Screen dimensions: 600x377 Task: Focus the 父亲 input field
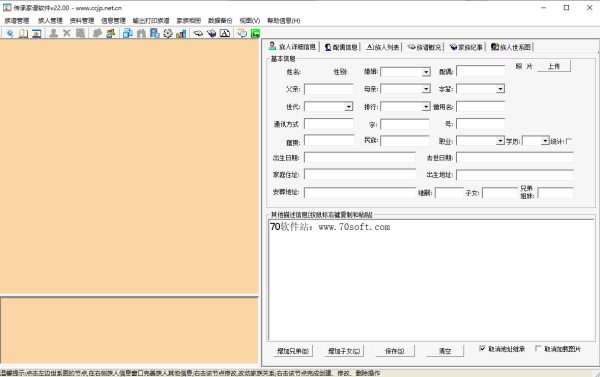click(329, 89)
